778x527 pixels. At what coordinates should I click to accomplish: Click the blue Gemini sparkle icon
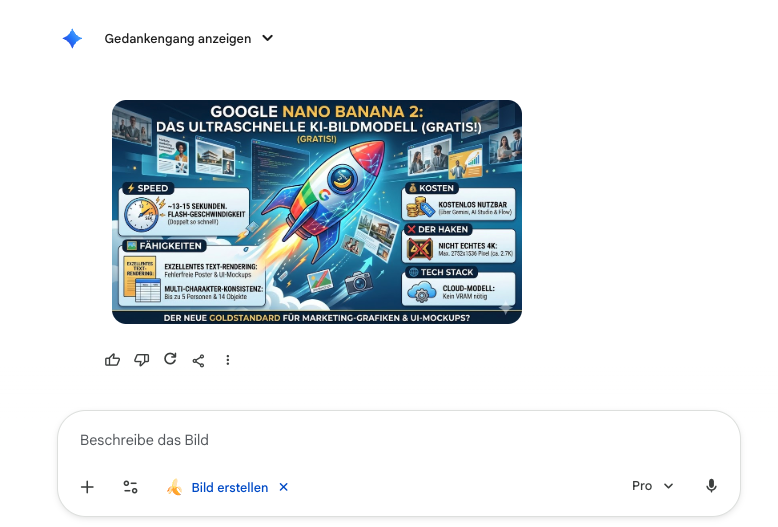(72, 39)
